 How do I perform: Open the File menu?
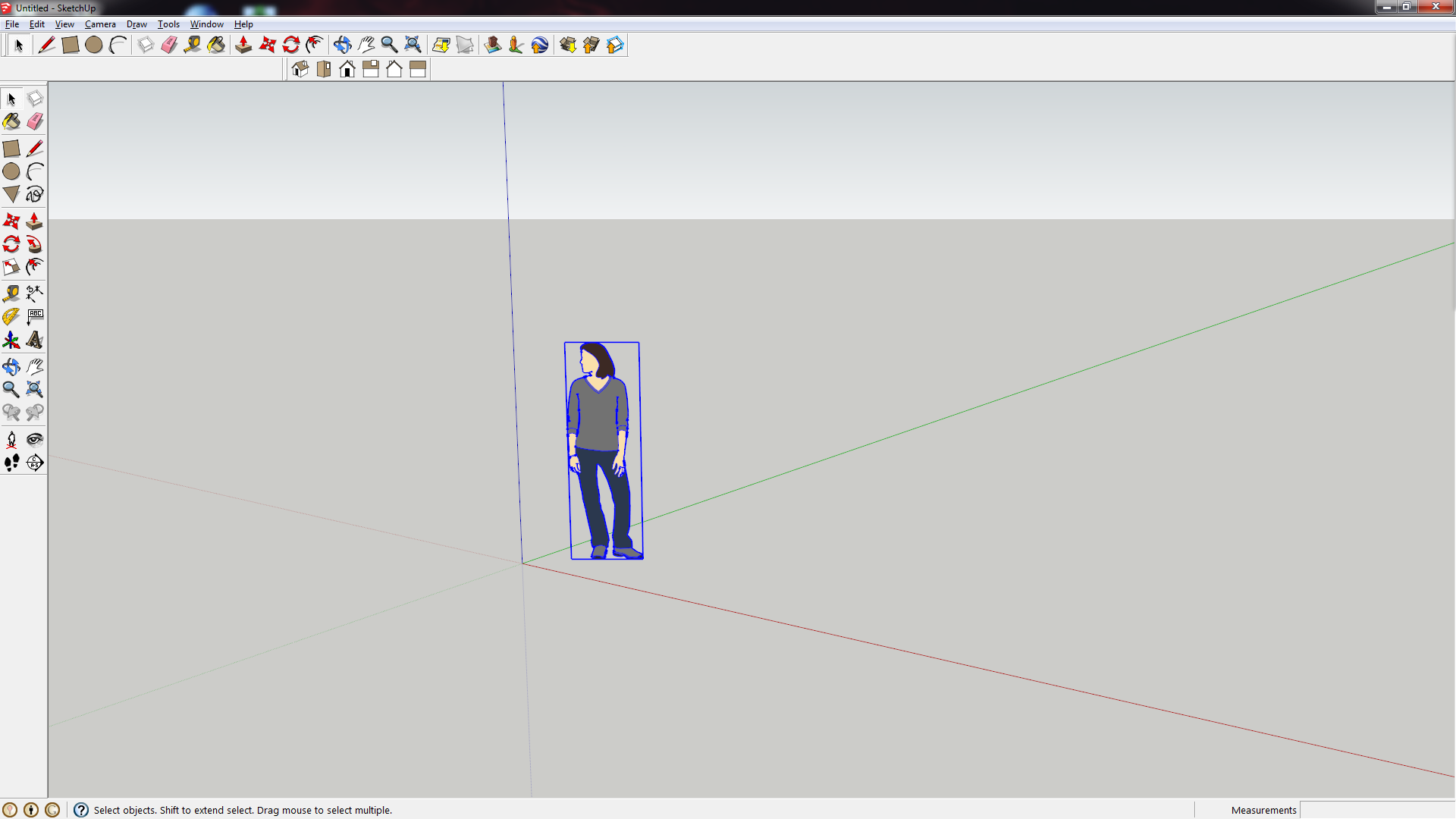(x=12, y=24)
